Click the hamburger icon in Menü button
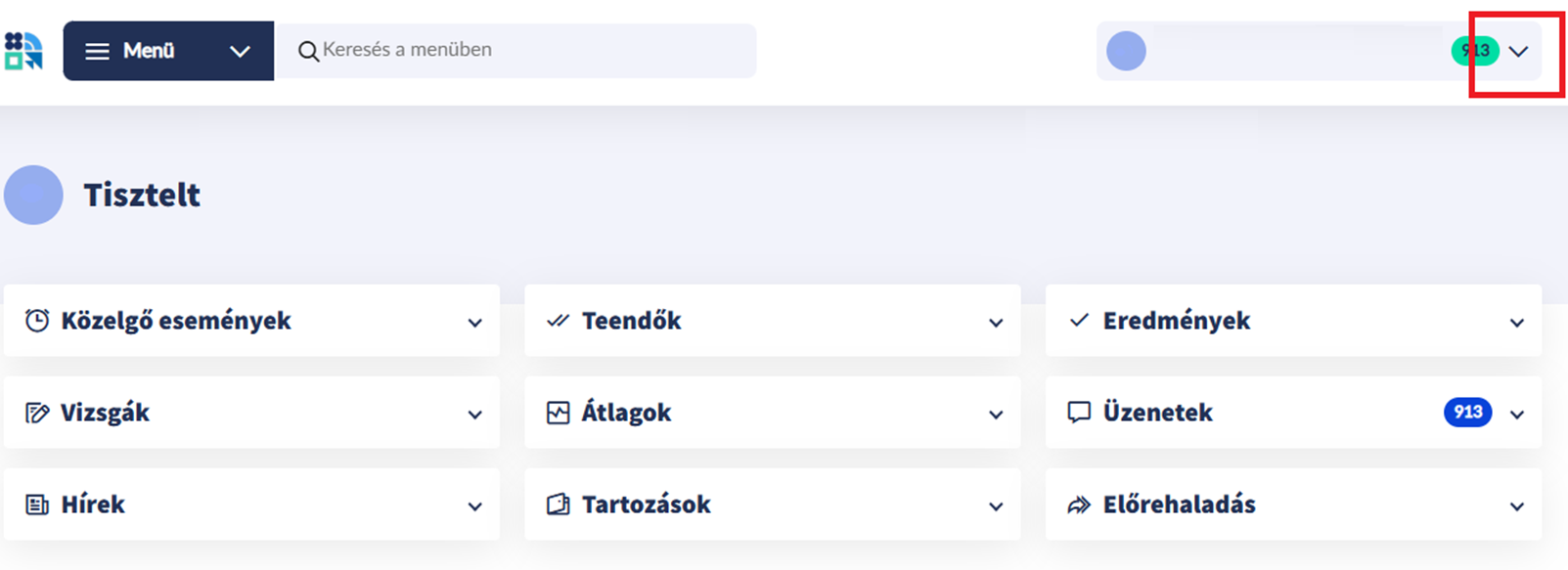The width and height of the screenshot is (1568, 570). point(97,51)
